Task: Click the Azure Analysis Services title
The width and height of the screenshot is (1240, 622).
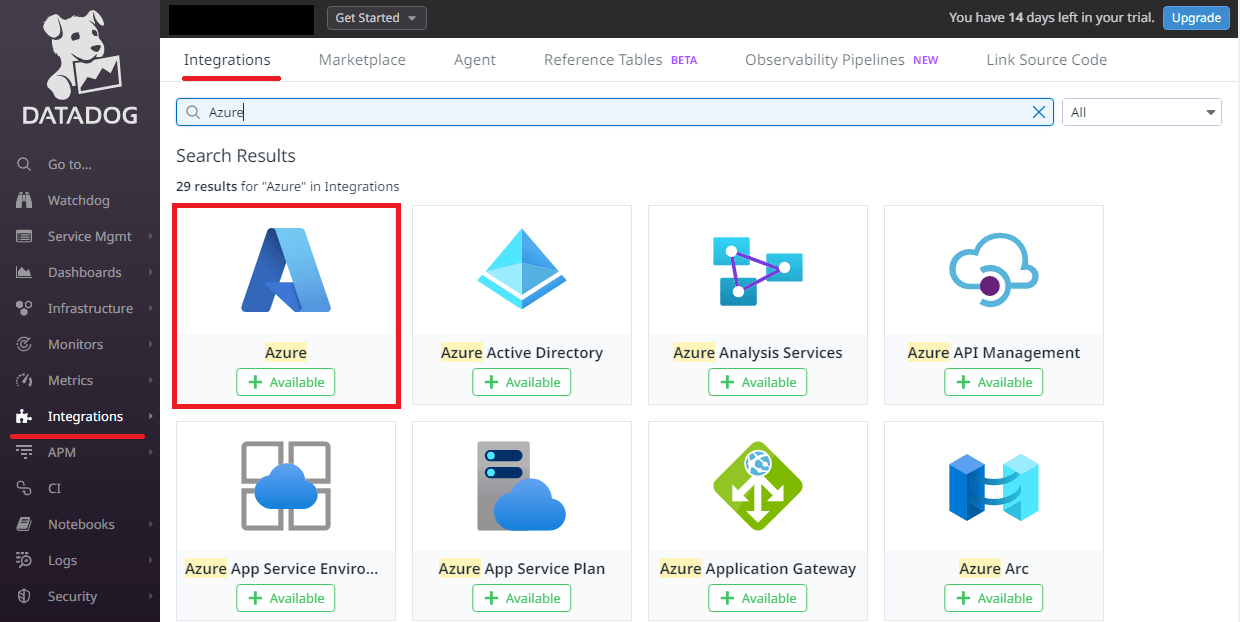Action: point(758,352)
